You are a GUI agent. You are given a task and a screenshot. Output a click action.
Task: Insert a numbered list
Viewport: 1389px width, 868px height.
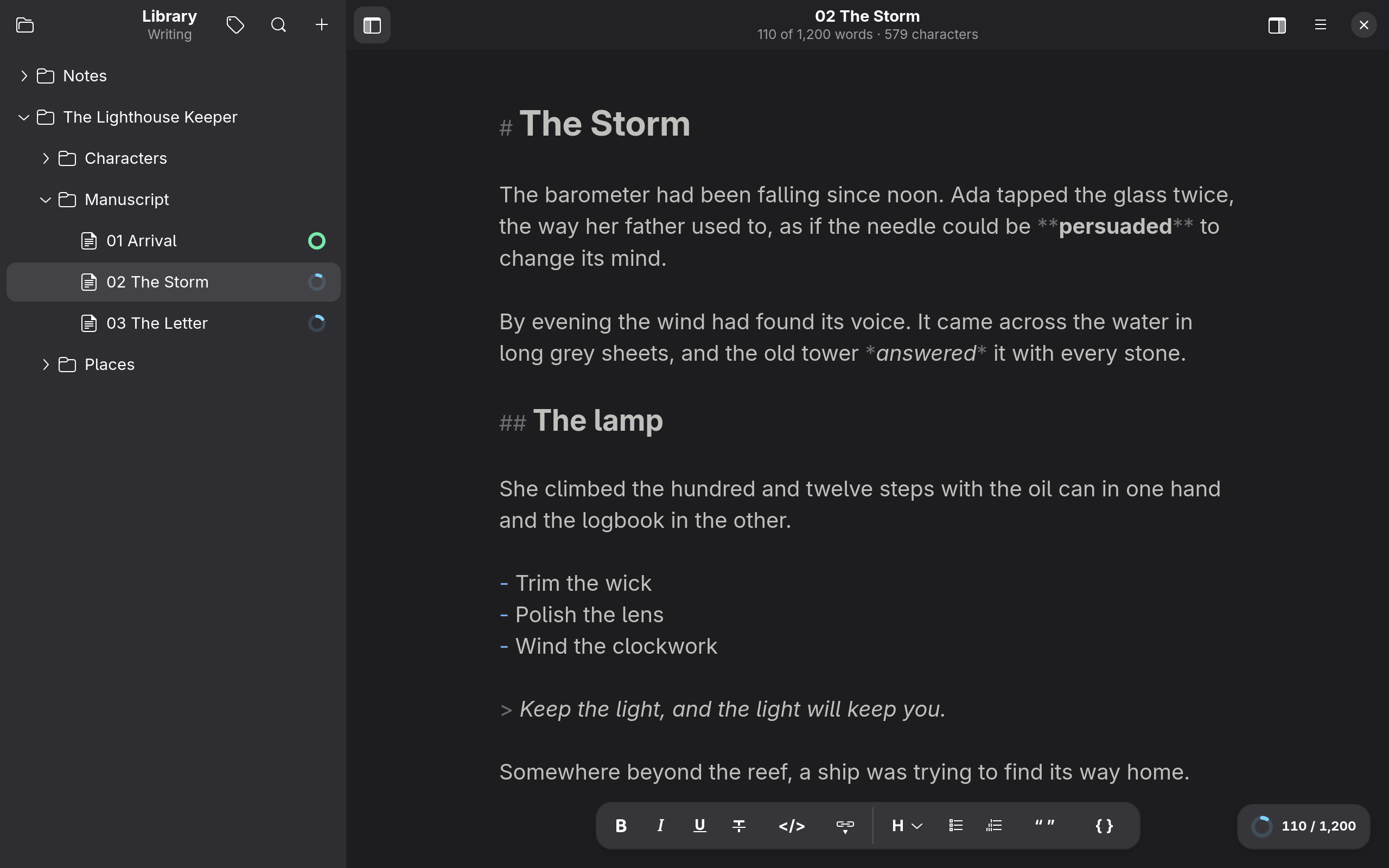pos(994,826)
